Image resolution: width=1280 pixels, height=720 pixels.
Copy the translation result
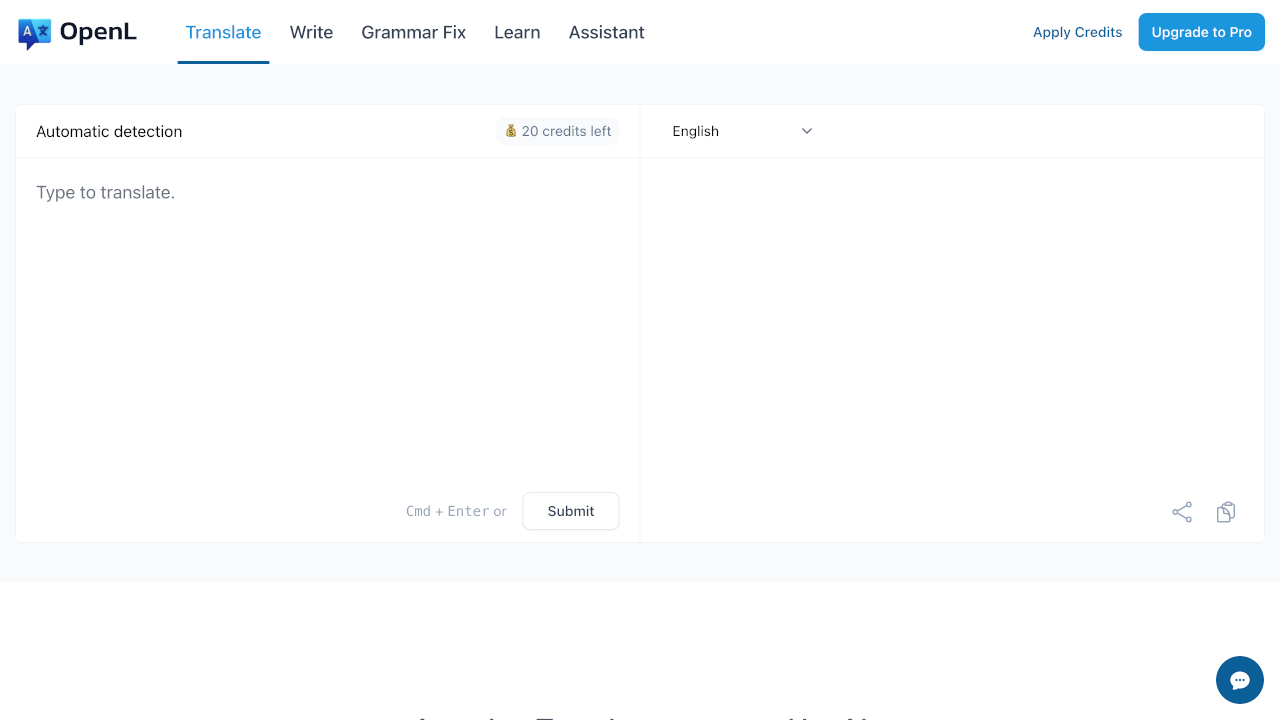click(1226, 511)
